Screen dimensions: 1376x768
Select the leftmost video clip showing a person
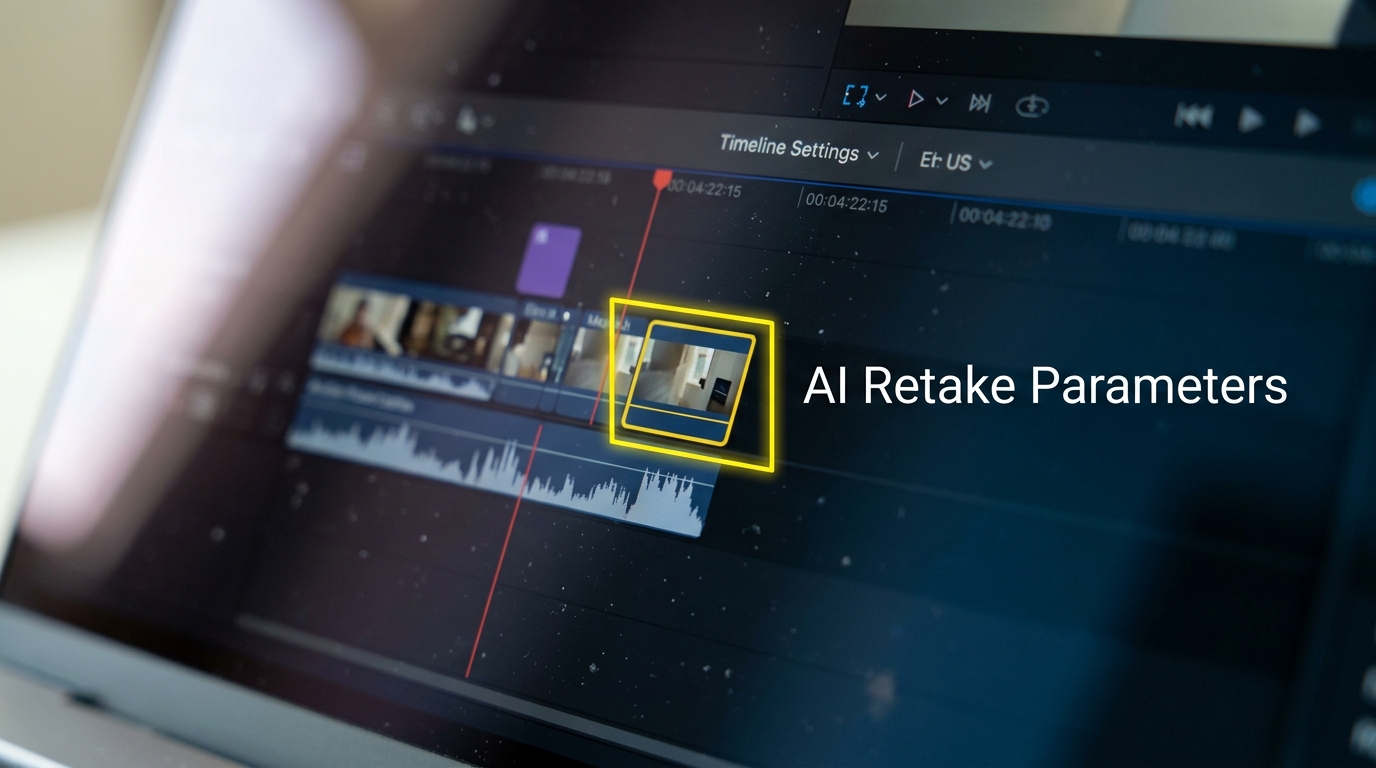365,321
